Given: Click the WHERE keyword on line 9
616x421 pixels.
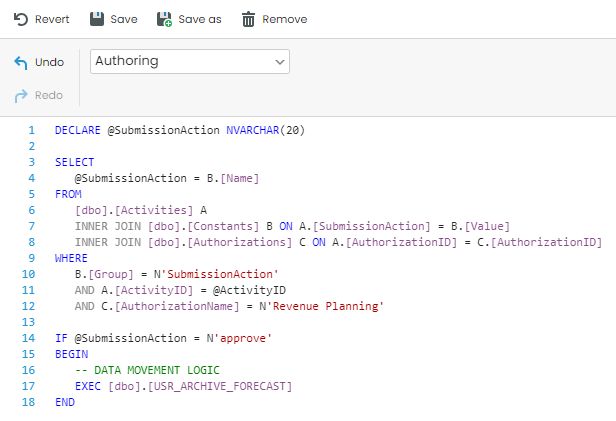Looking at the screenshot, I should click(x=72, y=258).
